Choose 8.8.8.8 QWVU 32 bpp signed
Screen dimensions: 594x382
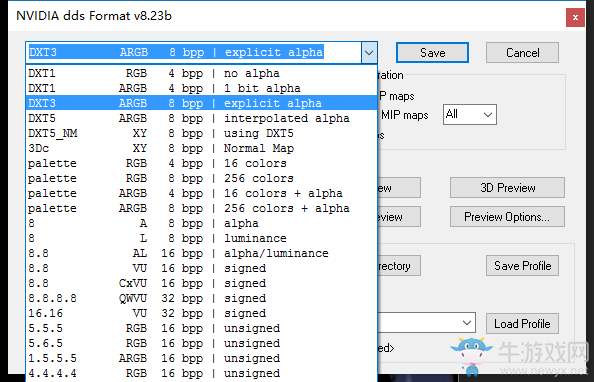(201, 298)
